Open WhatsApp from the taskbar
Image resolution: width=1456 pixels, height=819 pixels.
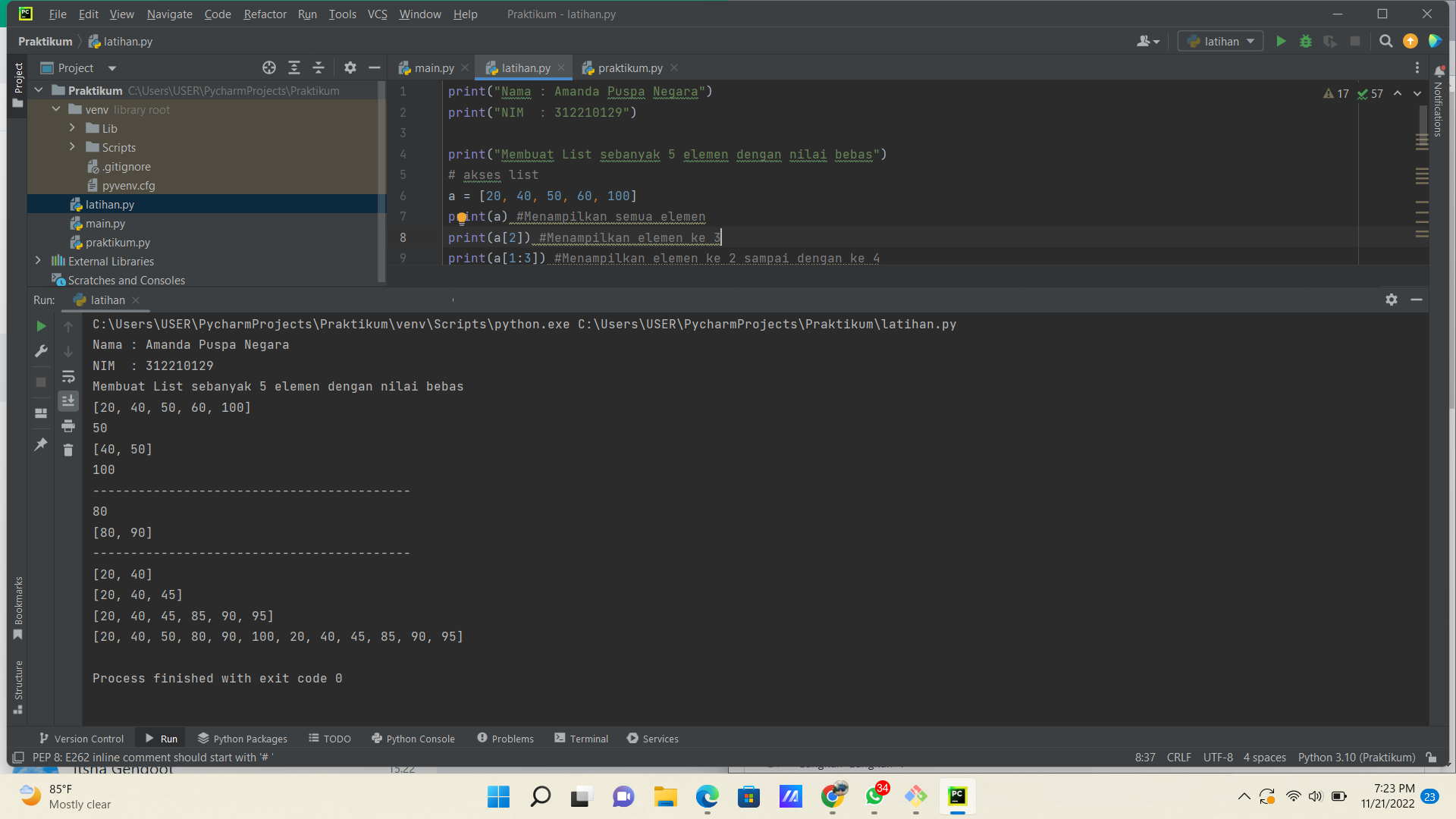(874, 796)
